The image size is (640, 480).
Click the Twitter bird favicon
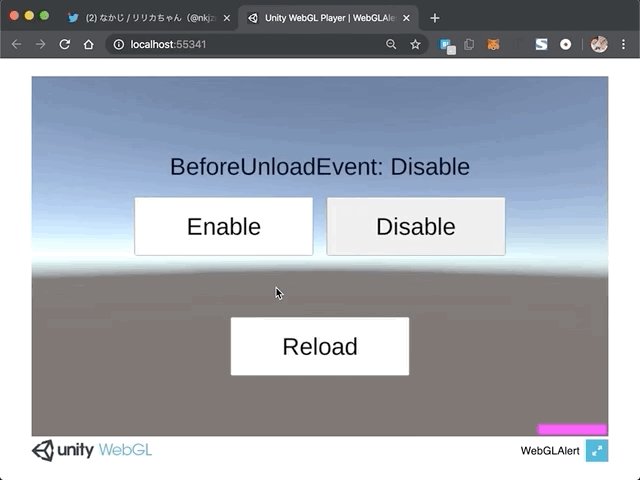[x=73, y=18]
